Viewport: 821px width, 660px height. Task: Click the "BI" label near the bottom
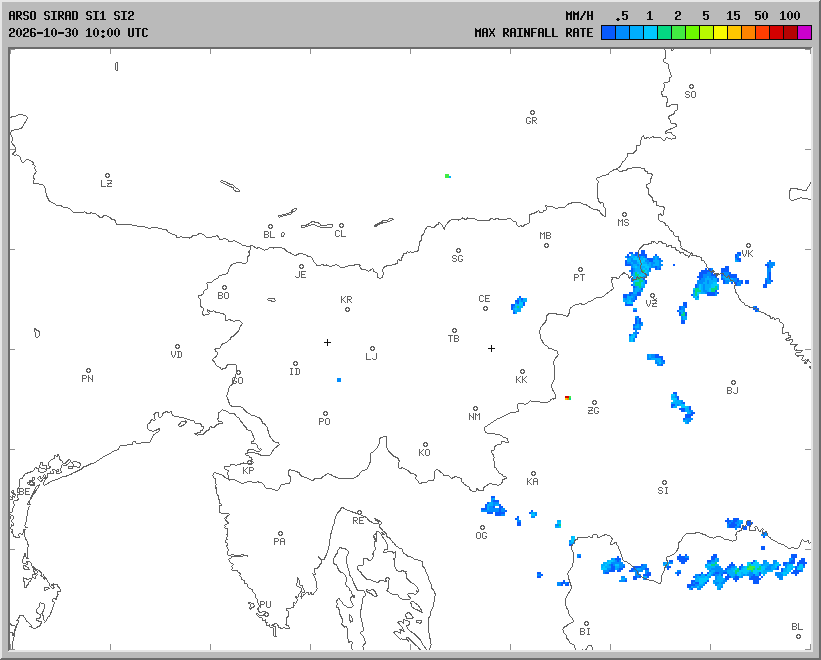585,631
